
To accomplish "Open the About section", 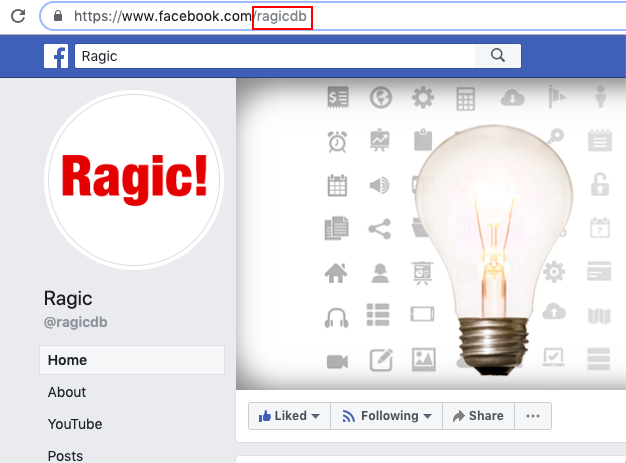I will (67, 392).
